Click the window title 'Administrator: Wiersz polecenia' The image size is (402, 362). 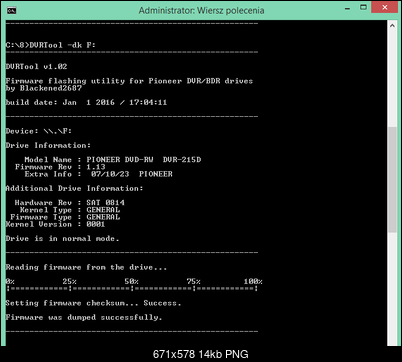(201, 10)
